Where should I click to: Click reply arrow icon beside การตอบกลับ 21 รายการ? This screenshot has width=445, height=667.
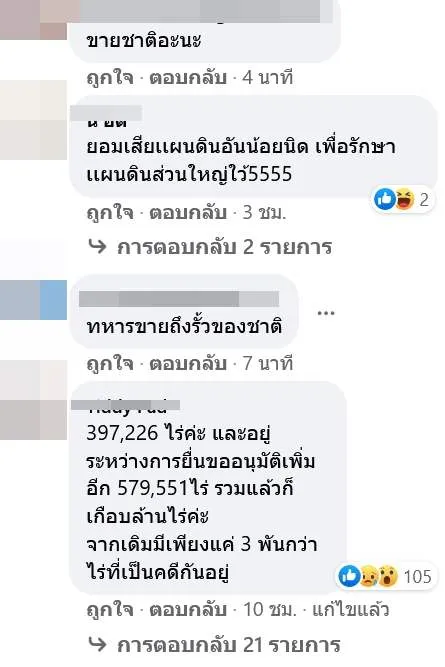coord(97,645)
